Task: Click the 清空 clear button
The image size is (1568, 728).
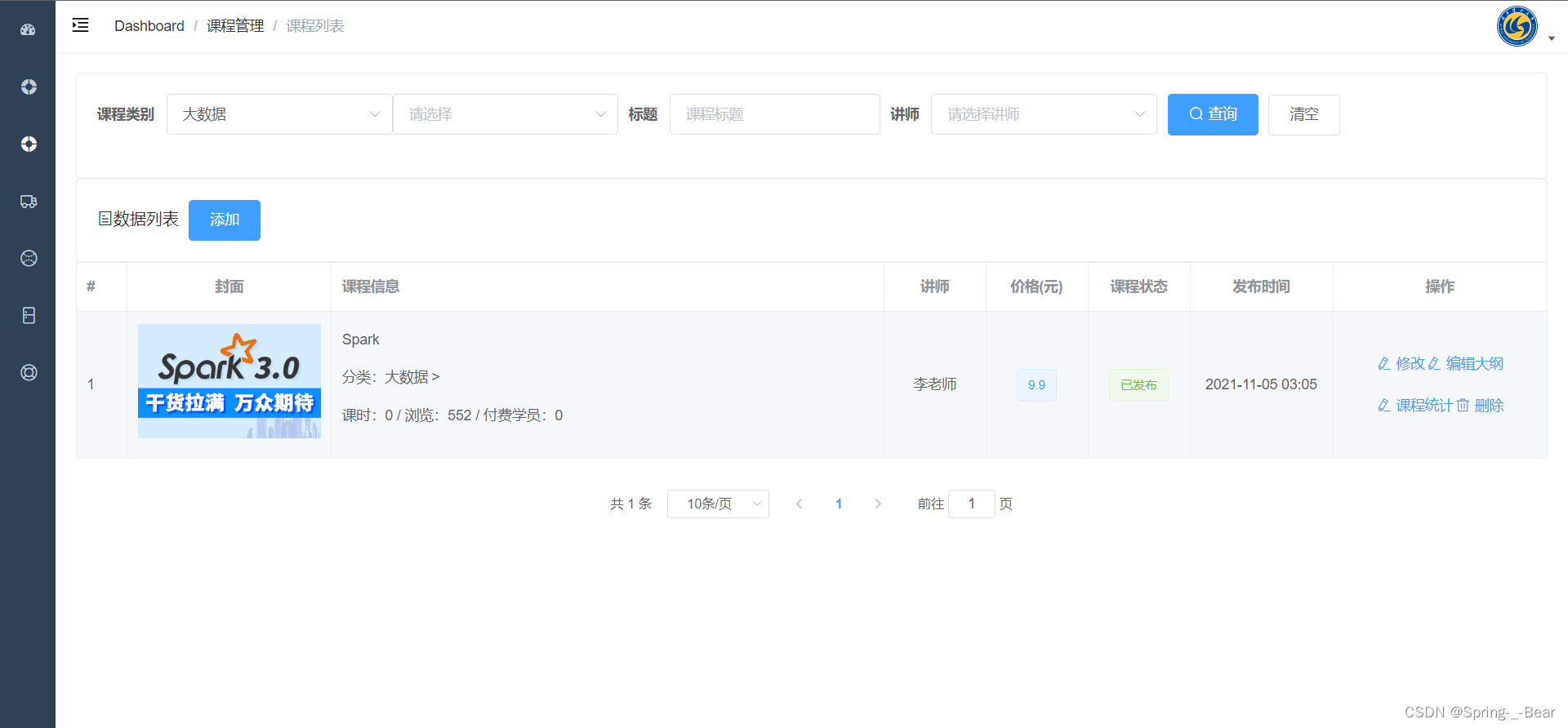Action: tap(1304, 114)
